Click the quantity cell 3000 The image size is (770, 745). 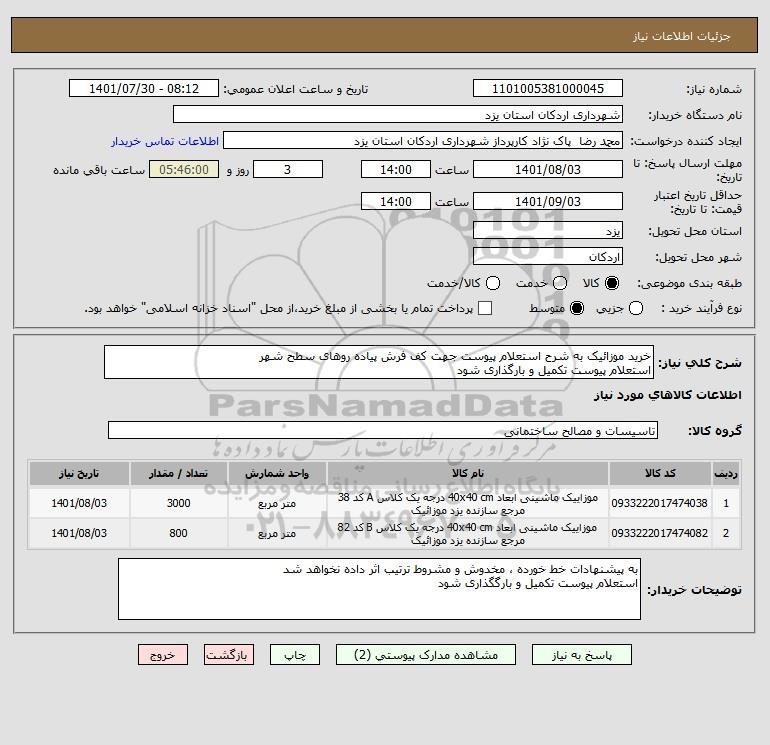(x=178, y=503)
